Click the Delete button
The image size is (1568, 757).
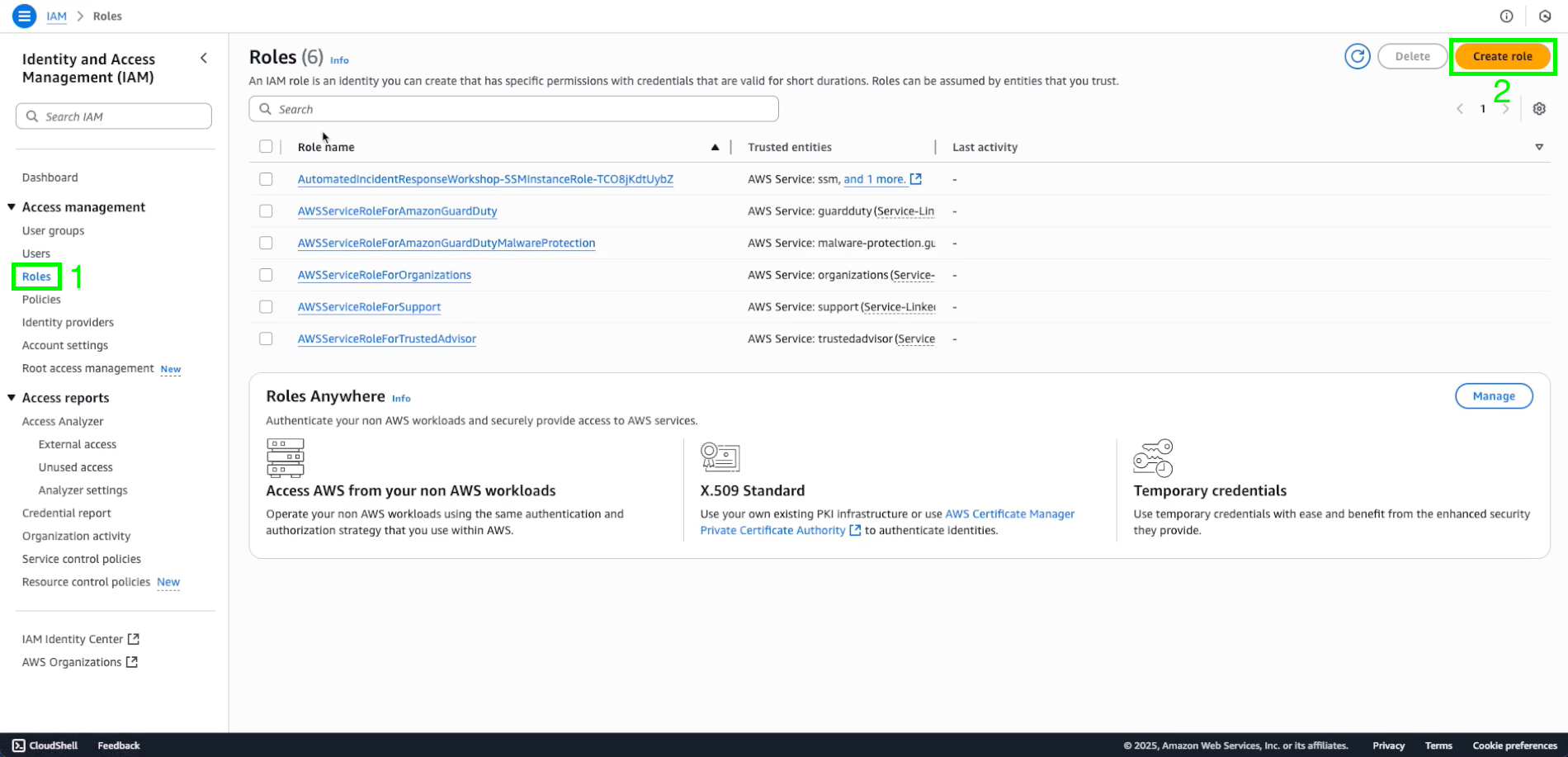pos(1413,56)
